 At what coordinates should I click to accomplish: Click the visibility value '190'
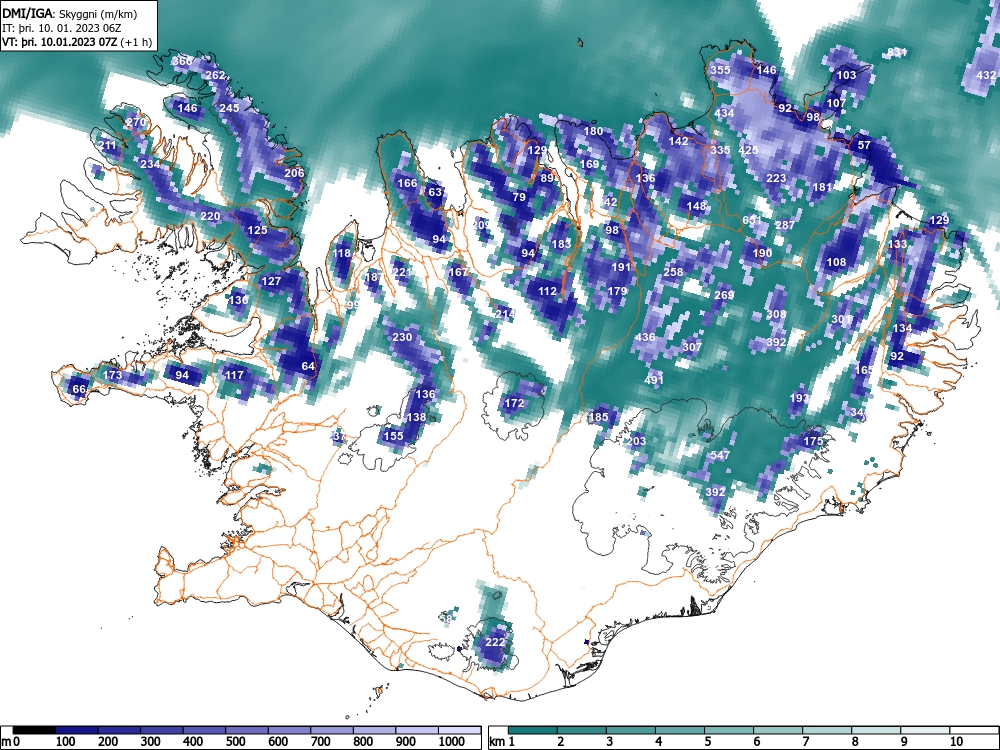(762, 253)
